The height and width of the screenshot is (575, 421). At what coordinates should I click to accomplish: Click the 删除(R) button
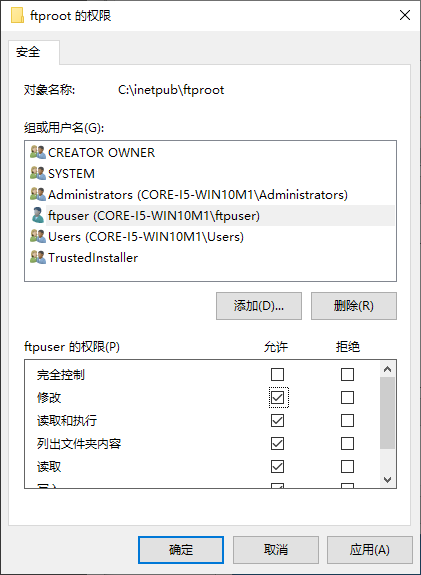coord(354,306)
